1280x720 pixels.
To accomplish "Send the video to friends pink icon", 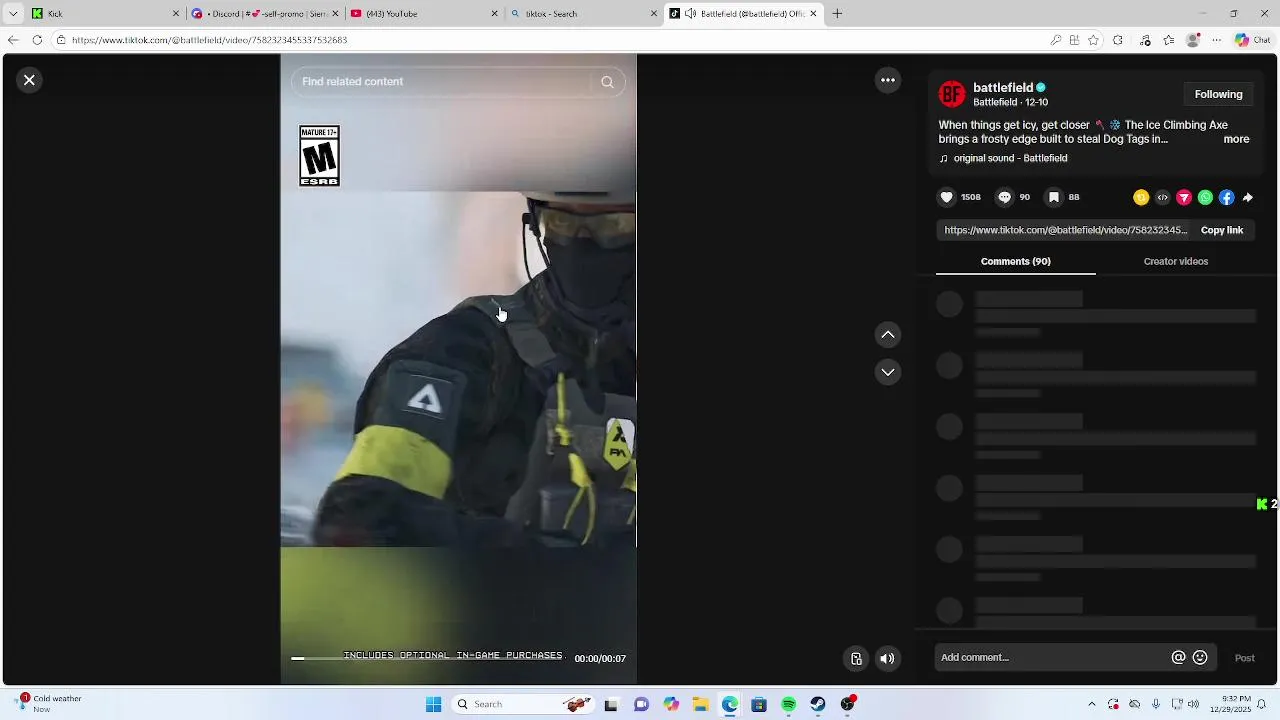I will (x=1184, y=198).
